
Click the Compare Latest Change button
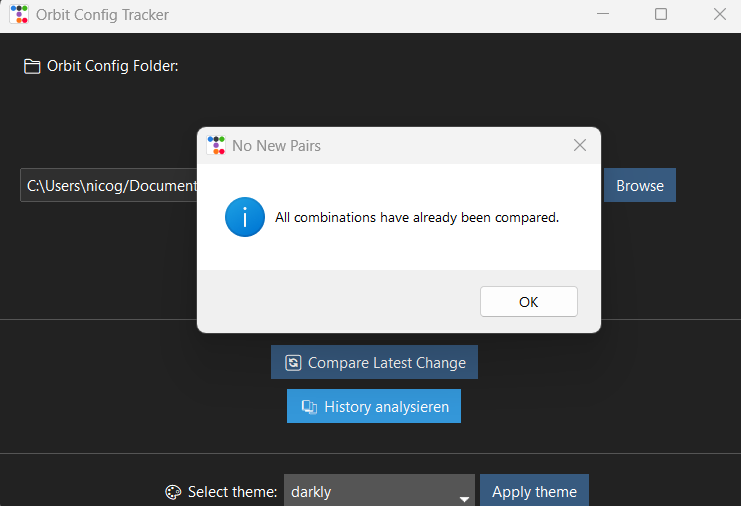[374, 362]
